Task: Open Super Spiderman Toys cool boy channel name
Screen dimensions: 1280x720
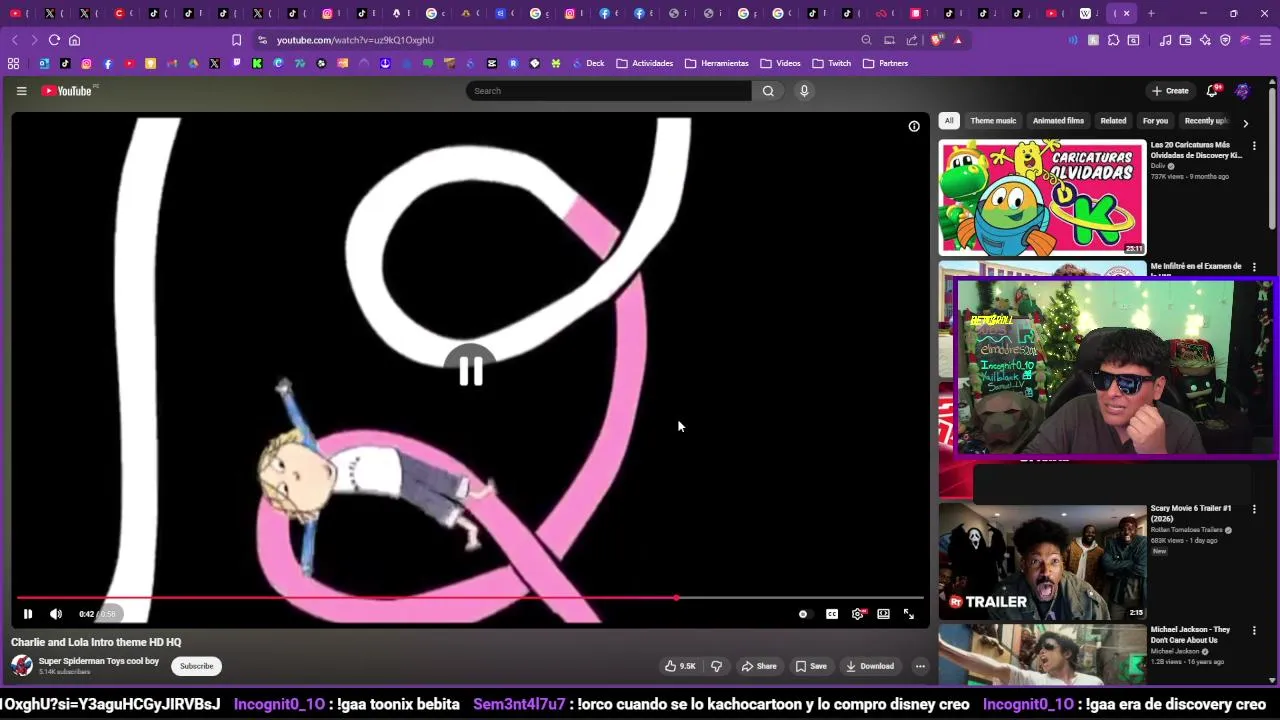Action: click(x=99, y=661)
